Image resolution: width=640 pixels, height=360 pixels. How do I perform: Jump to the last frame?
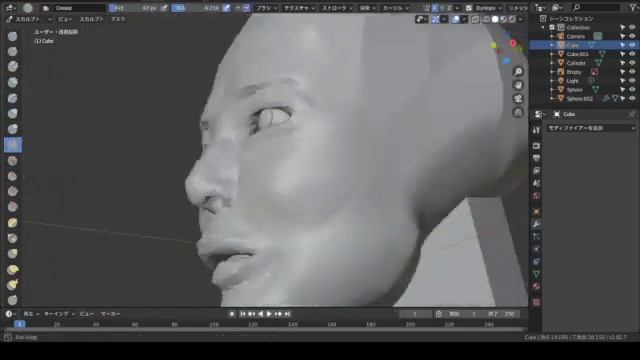pyautogui.click(x=287, y=314)
